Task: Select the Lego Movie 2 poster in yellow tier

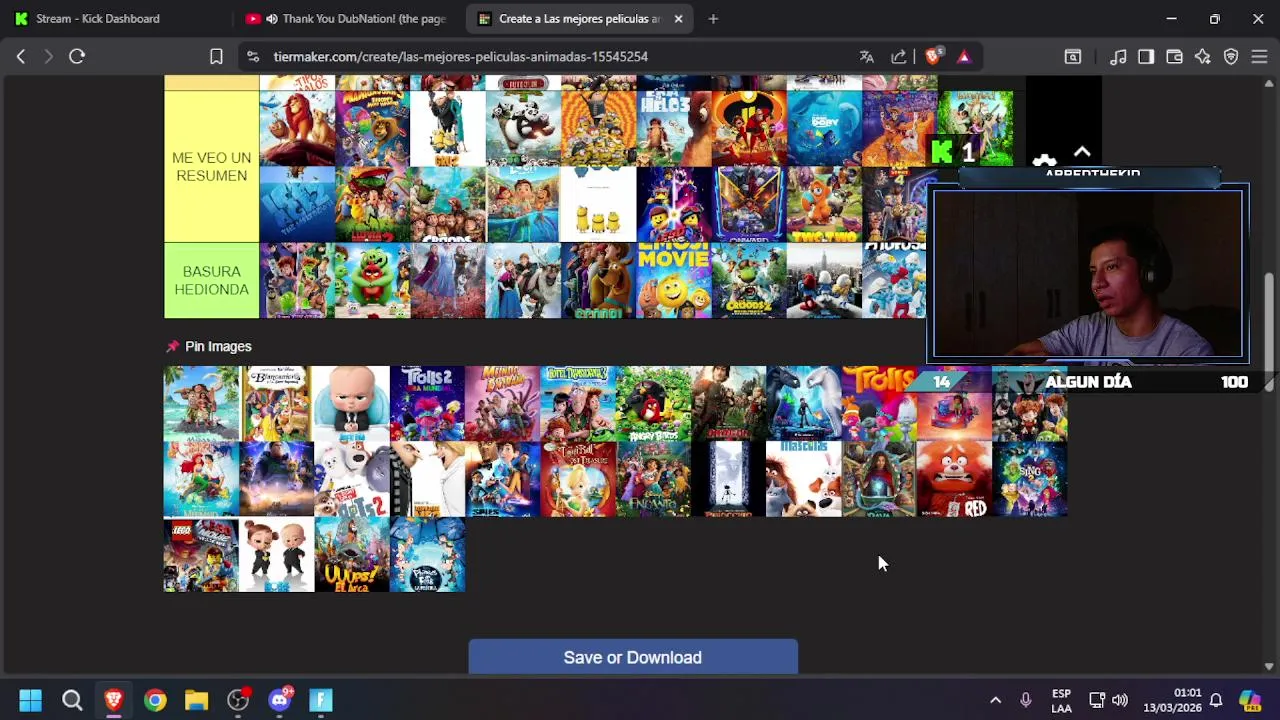Action: 674,204
